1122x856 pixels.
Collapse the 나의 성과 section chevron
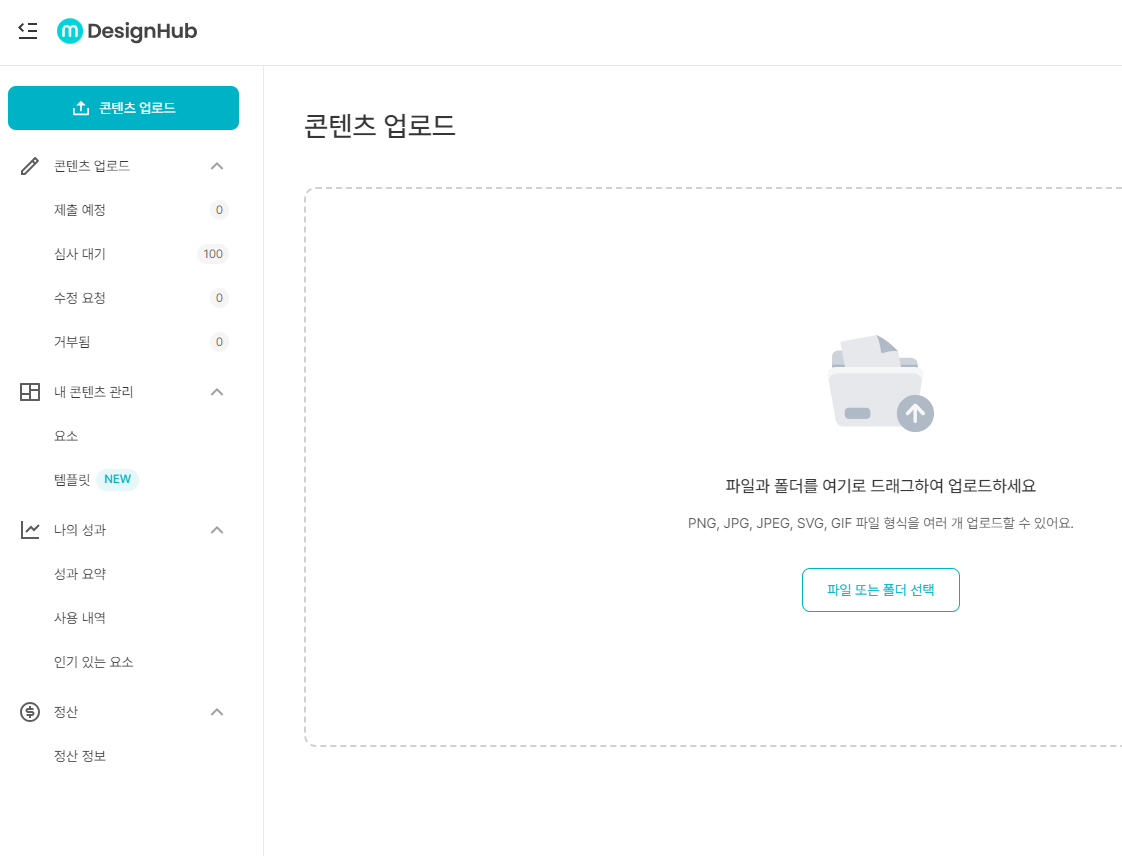point(217,530)
